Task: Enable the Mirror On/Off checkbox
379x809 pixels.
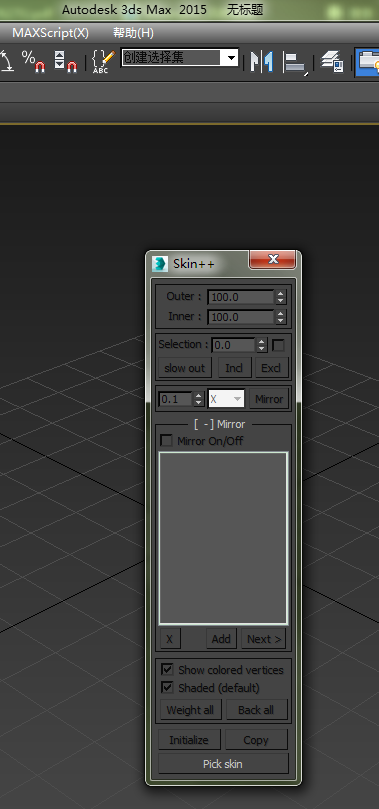Action: pyautogui.click(x=166, y=441)
